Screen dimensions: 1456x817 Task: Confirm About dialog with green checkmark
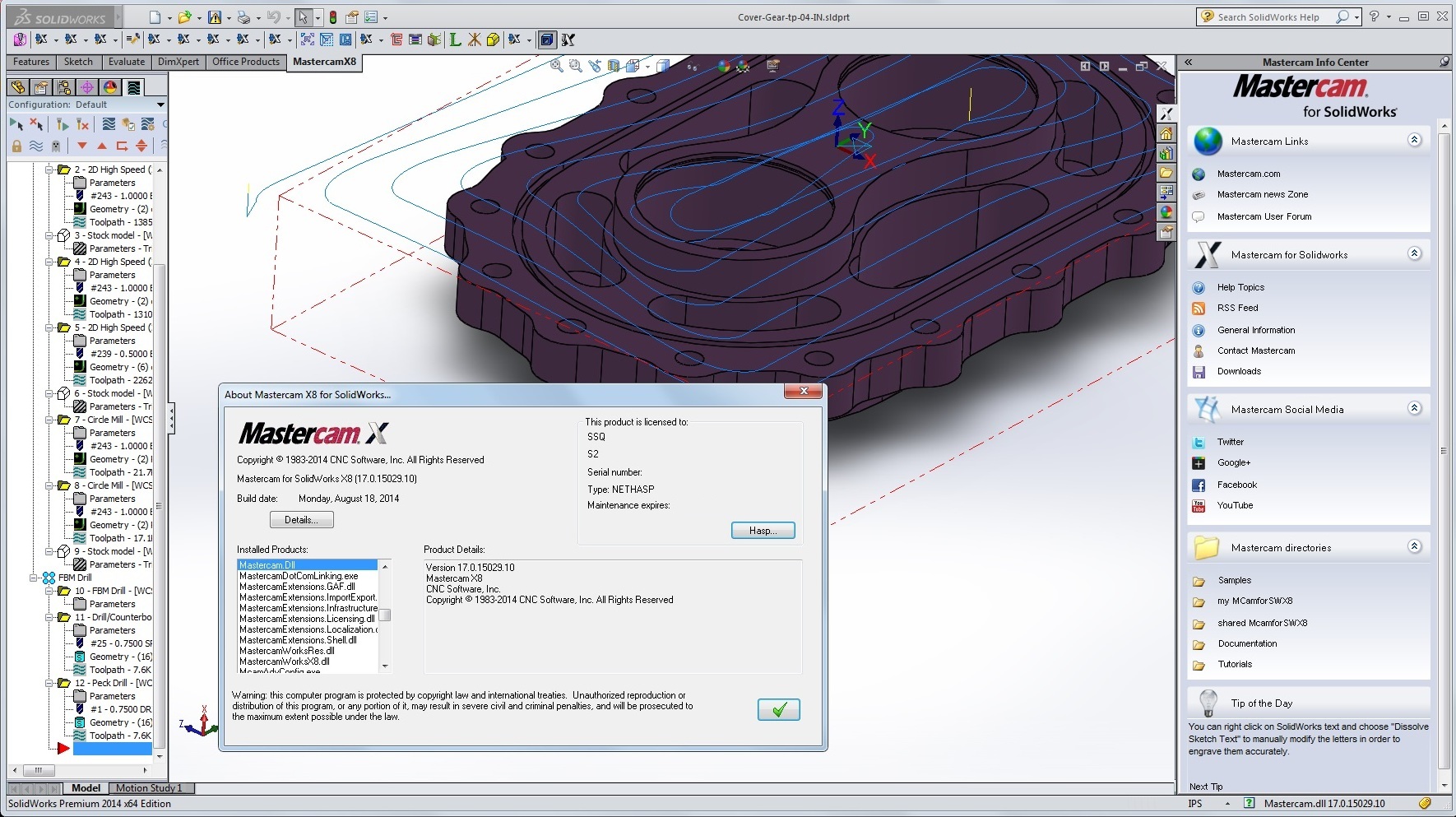pyautogui.click(x=779, y=709)
